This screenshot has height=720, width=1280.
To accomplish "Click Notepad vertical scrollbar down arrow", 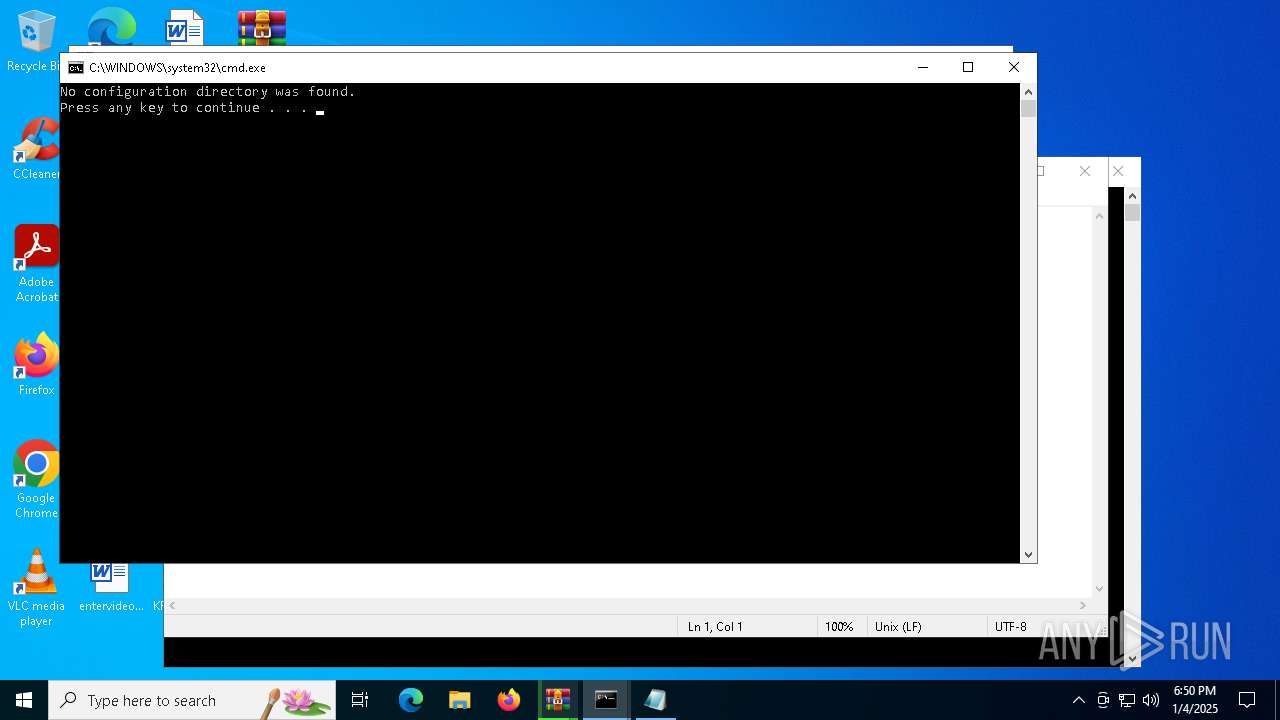I will click(x=1100, y=589).
